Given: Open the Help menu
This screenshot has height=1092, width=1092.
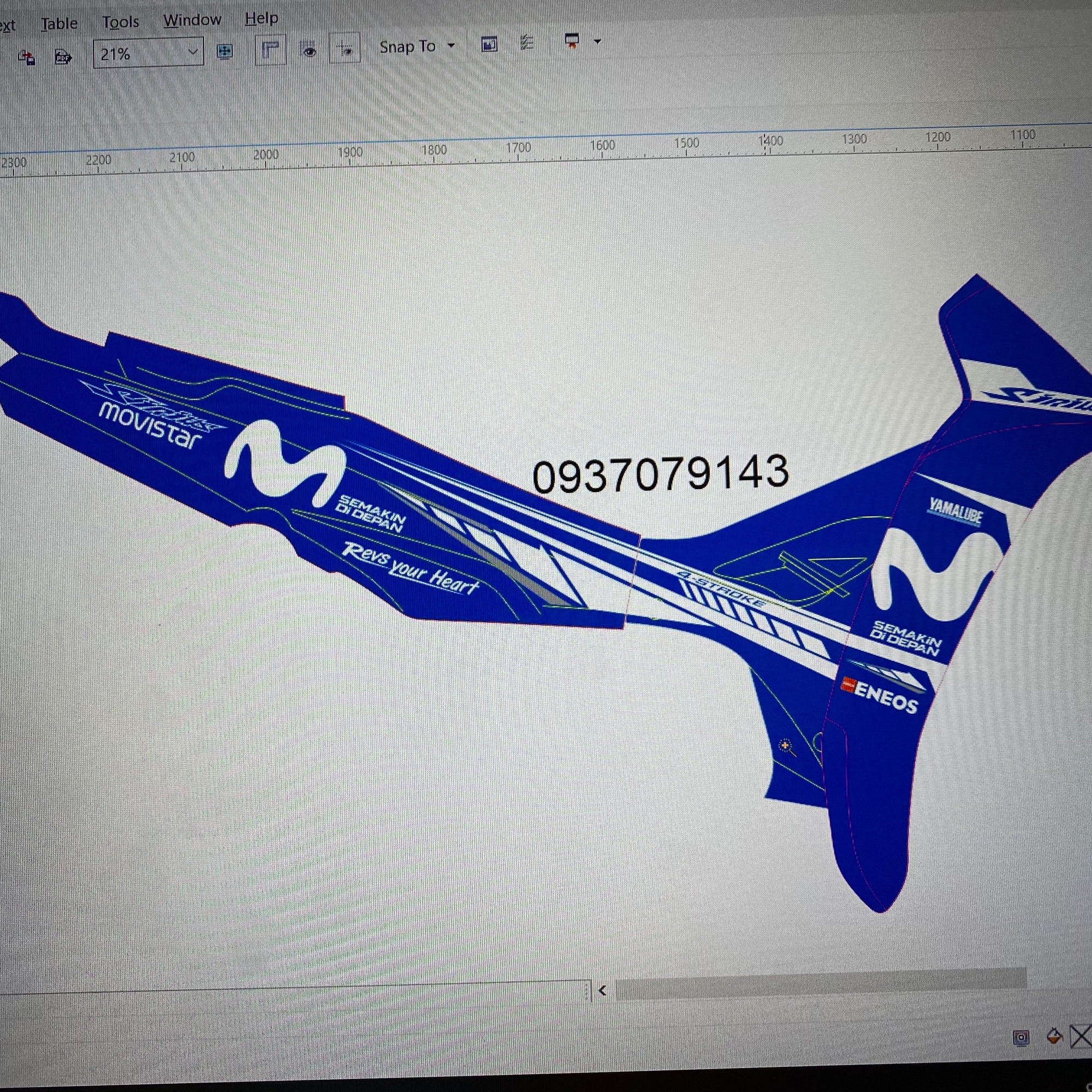Looking at the screenshot, I should click(x=262, y=18).
